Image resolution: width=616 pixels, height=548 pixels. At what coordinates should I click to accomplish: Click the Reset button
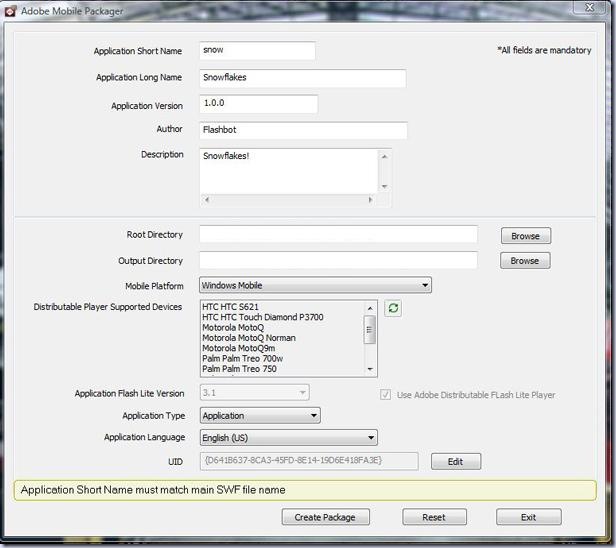[x=434, y=517]
